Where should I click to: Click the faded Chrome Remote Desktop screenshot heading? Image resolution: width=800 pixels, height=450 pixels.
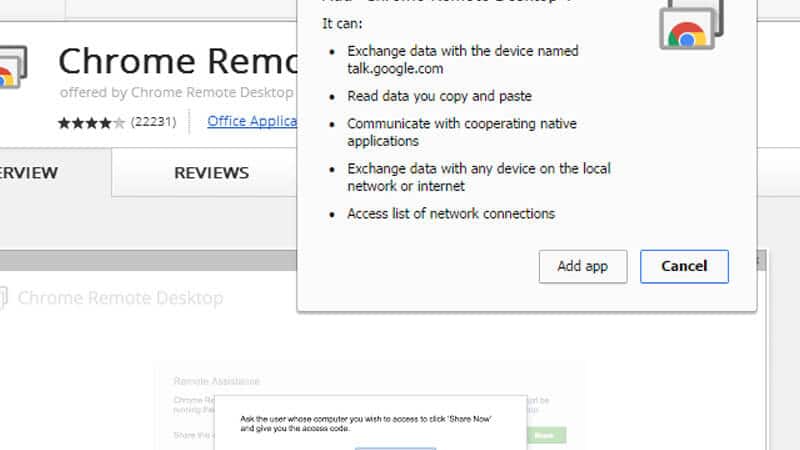click(120, 298)
